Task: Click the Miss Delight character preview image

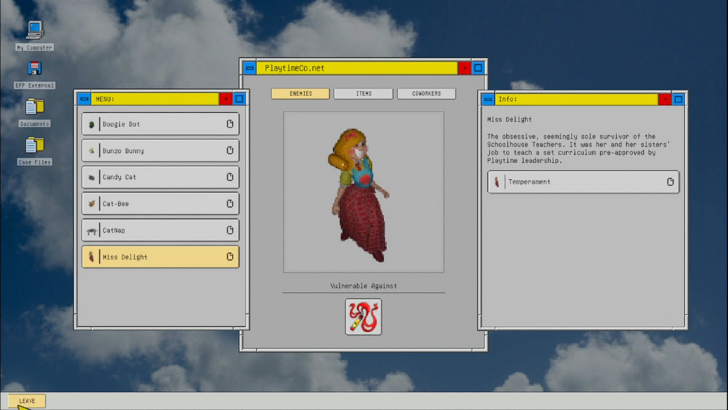Action: 364,192
